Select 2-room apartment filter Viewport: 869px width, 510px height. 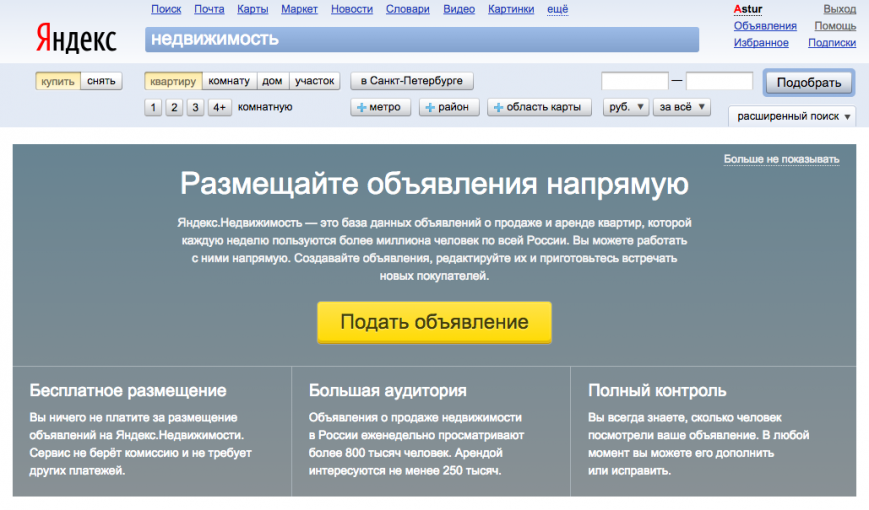(174, 107)
